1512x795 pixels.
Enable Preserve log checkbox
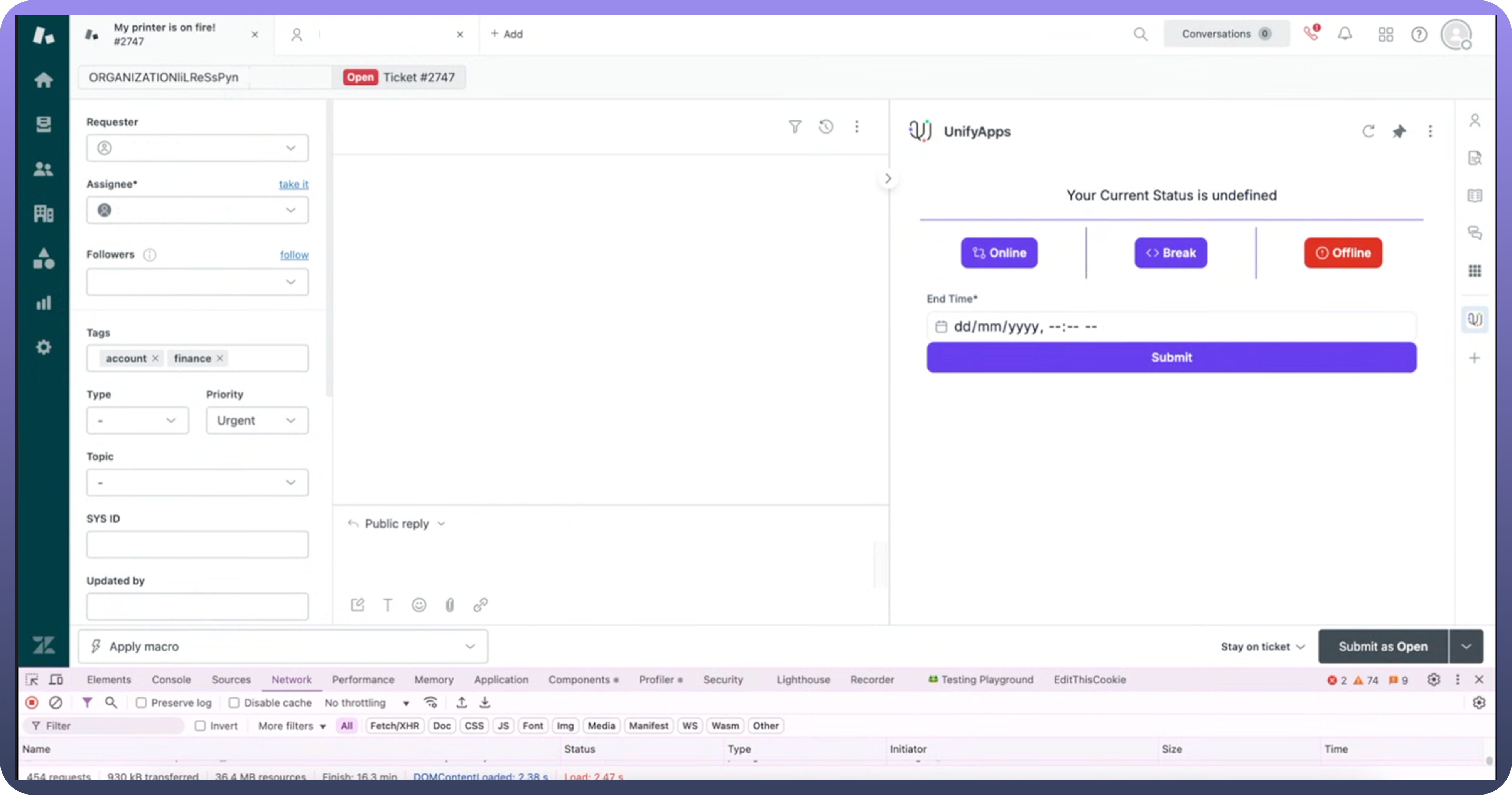pos(142,703)
